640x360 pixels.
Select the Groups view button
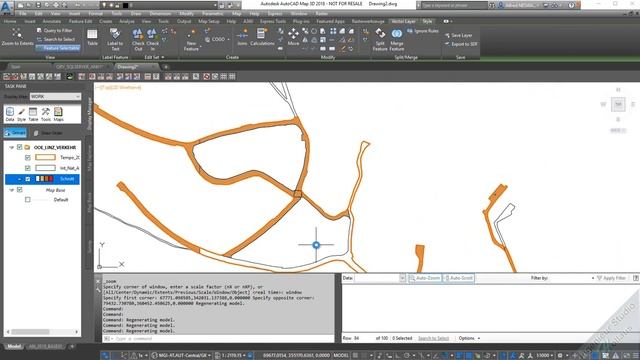click(x=15, y=133)
